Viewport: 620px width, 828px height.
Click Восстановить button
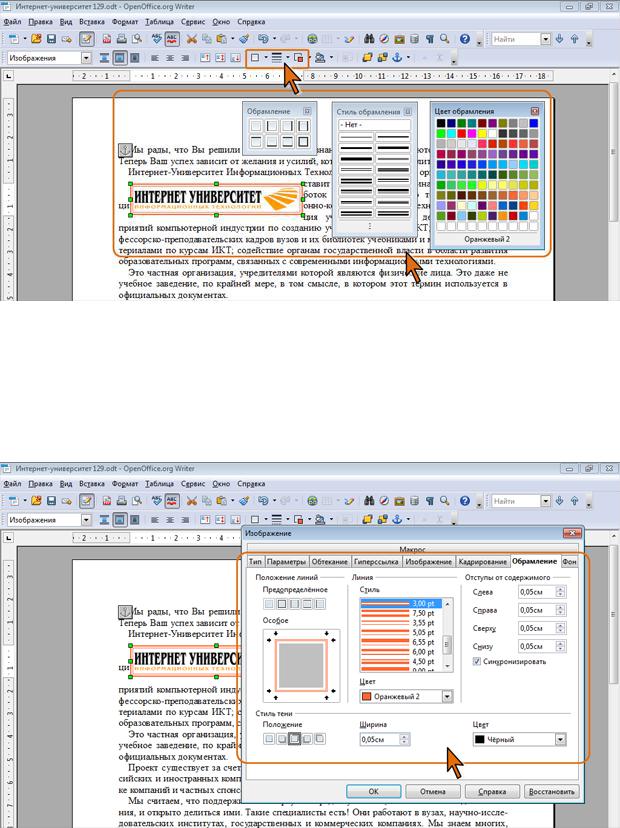tap(551, 791)
